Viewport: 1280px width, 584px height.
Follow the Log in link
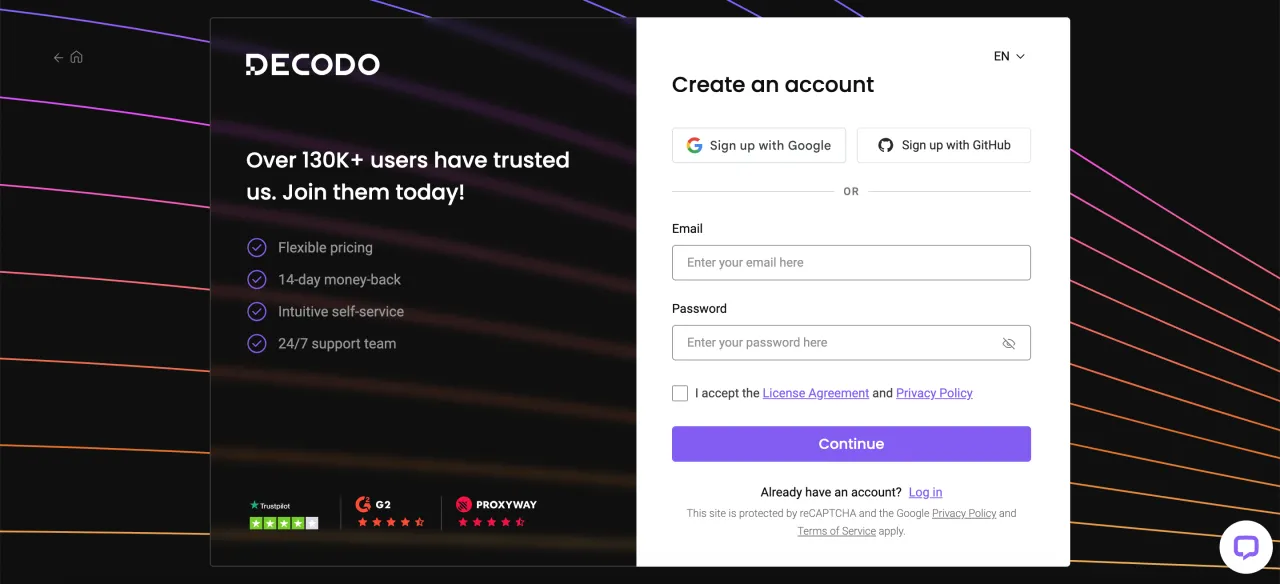click(925, 492)
